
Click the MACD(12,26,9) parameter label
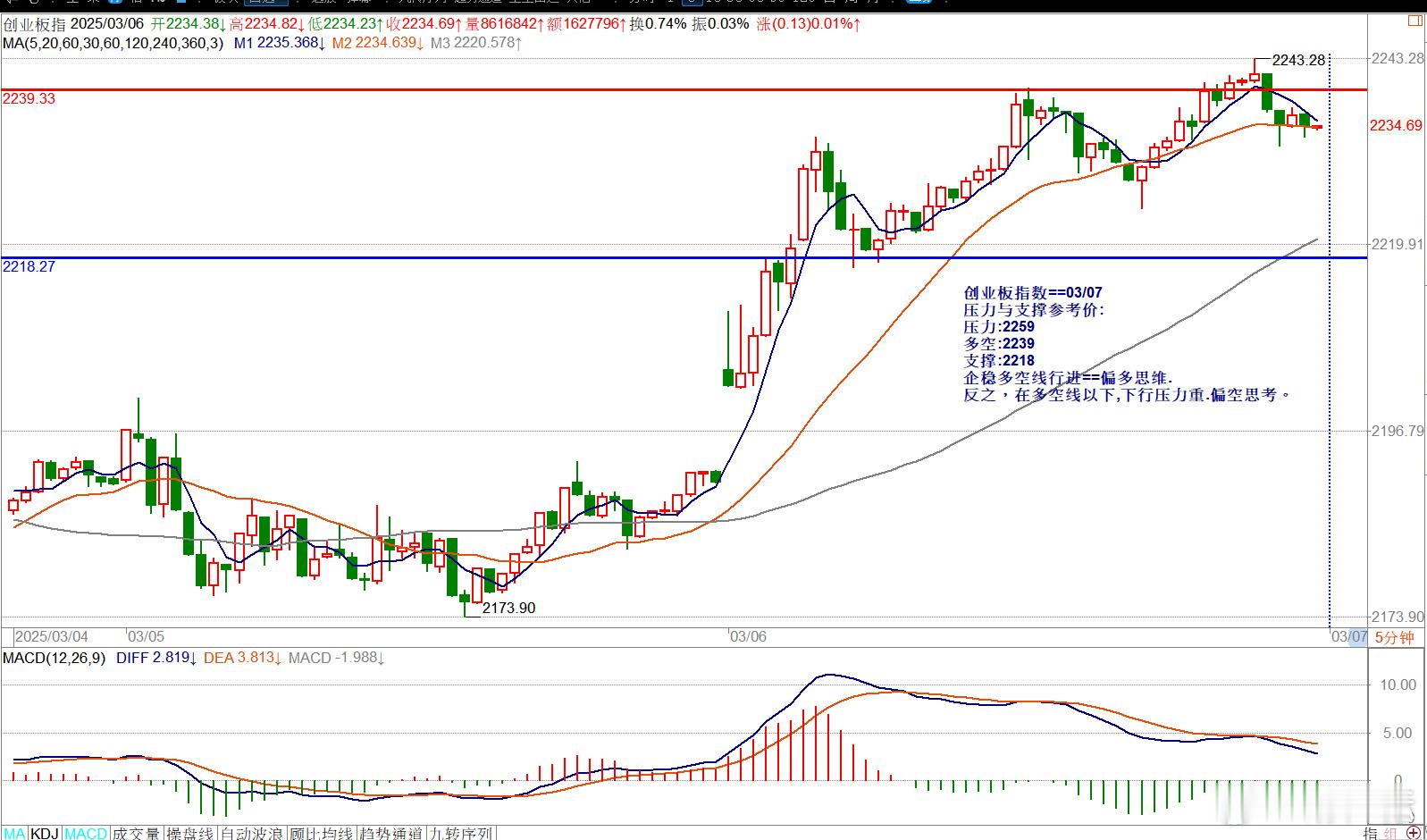(54, 658)
